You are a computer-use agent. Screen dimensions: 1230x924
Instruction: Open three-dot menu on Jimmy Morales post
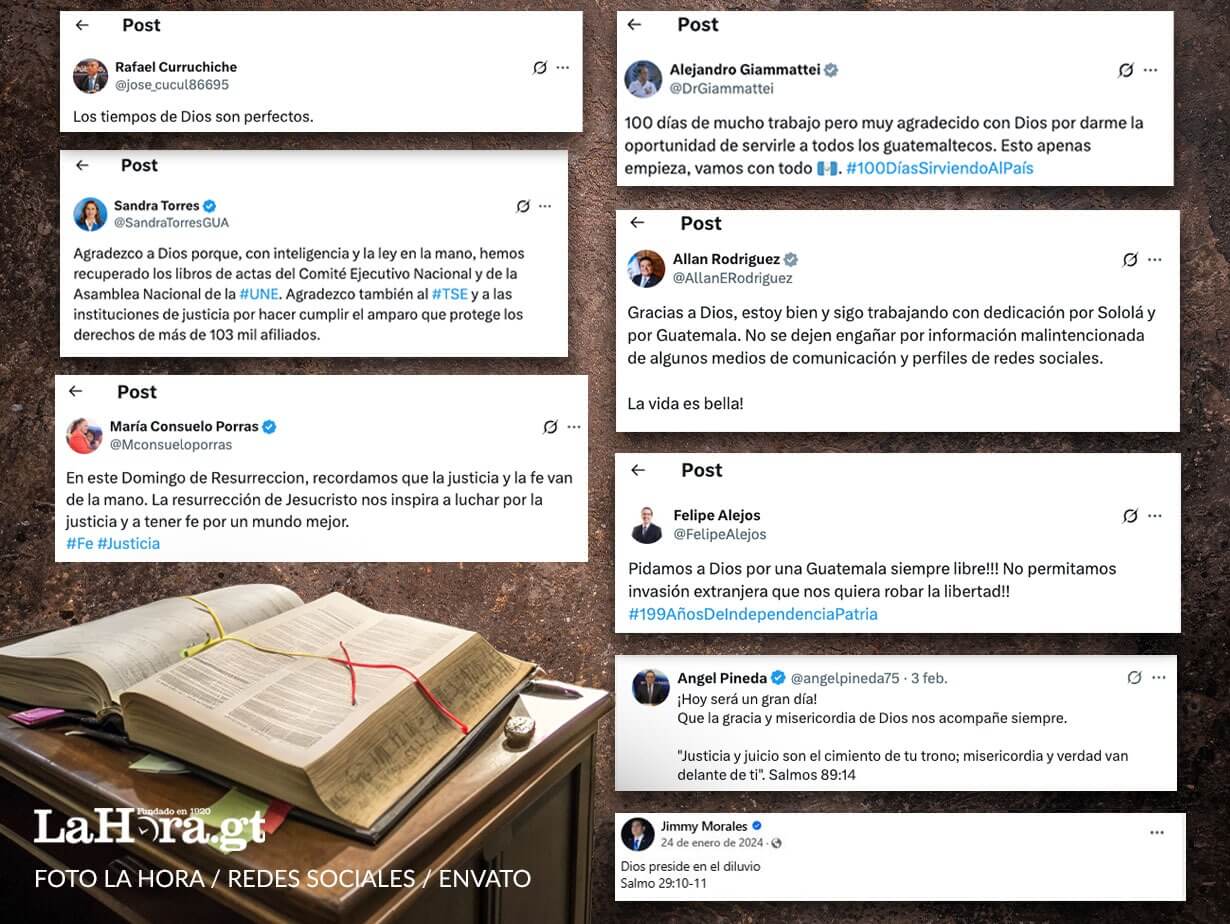click(1157, 832)
